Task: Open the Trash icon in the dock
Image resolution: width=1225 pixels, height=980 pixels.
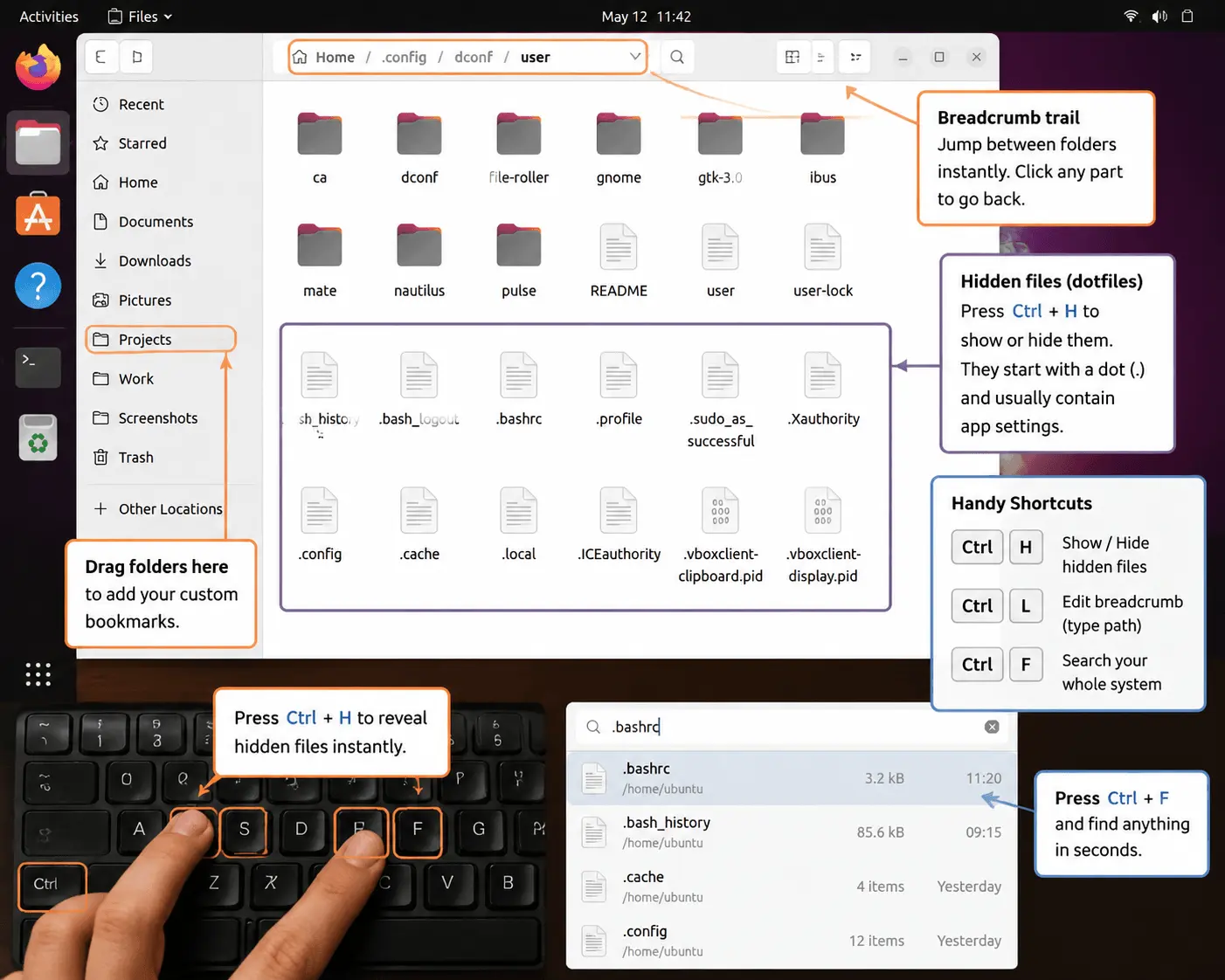Action: tap(38, 438)
